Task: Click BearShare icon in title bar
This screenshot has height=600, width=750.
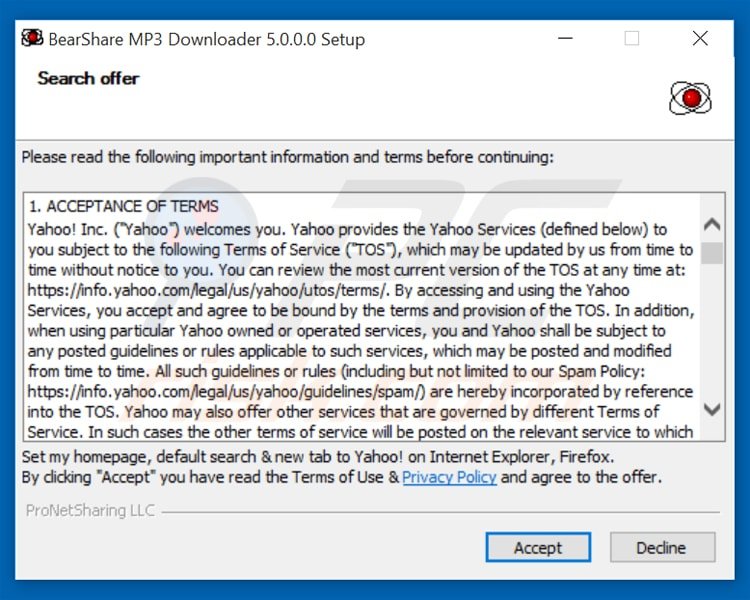Action: coord(32,38)
